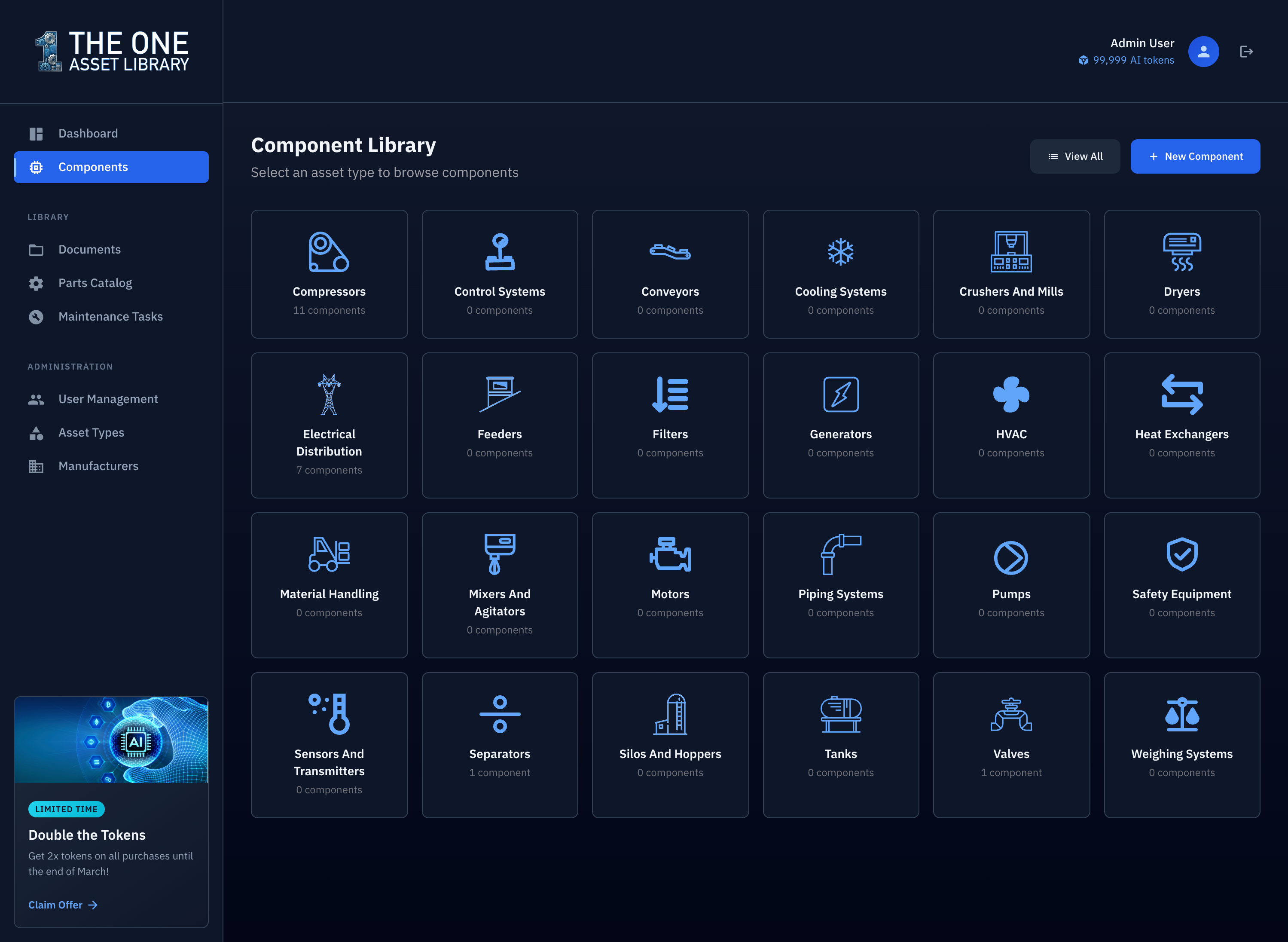1288x942 pixels.
Task: Open the Admin User profile avatar
Action: [x=1203, y=51]
